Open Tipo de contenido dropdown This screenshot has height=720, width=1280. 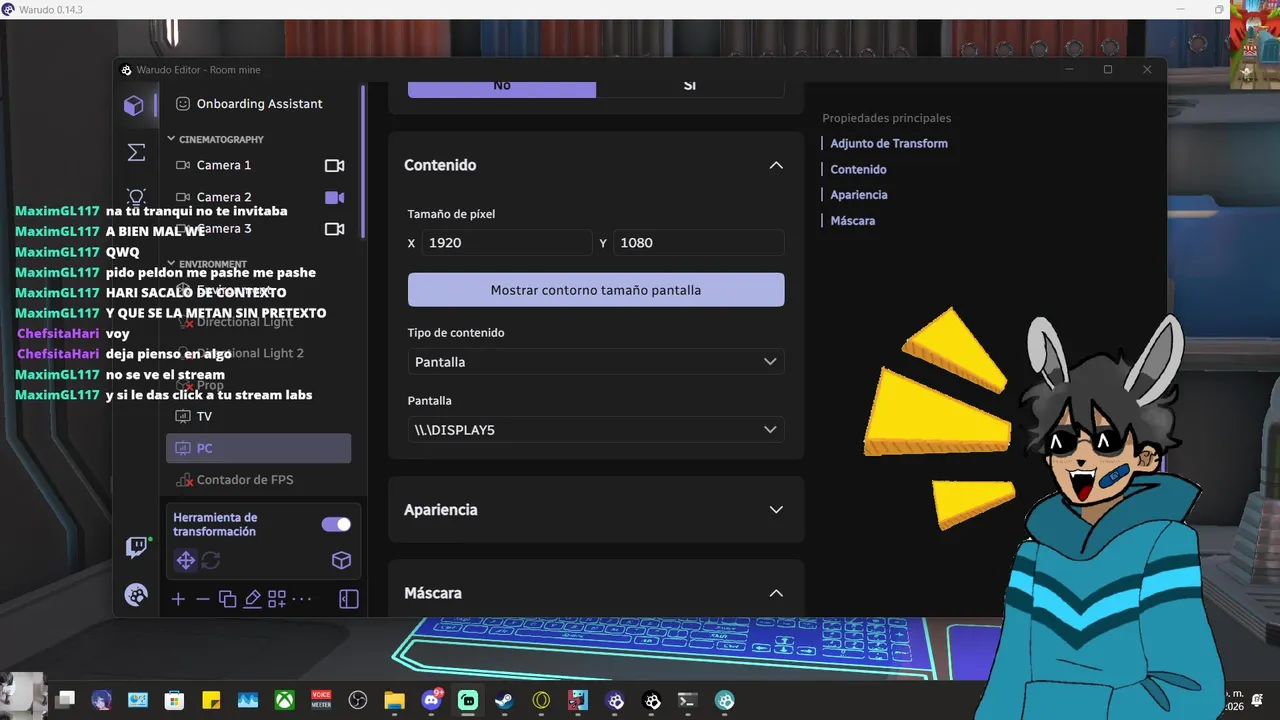[x=596, y=362]
